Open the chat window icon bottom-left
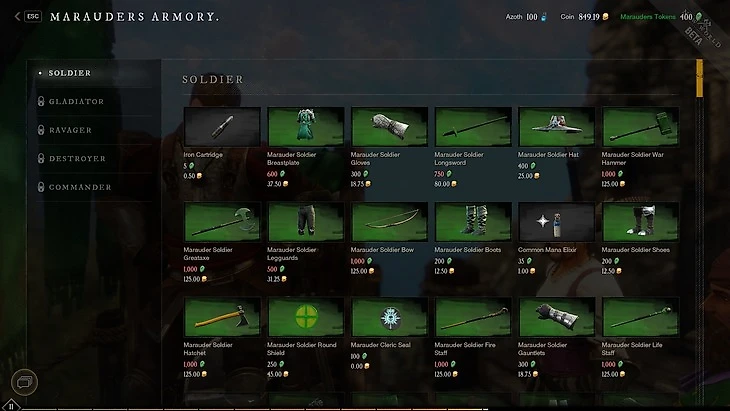The height and width of the screenshot is (411, 730). [24, 382]
